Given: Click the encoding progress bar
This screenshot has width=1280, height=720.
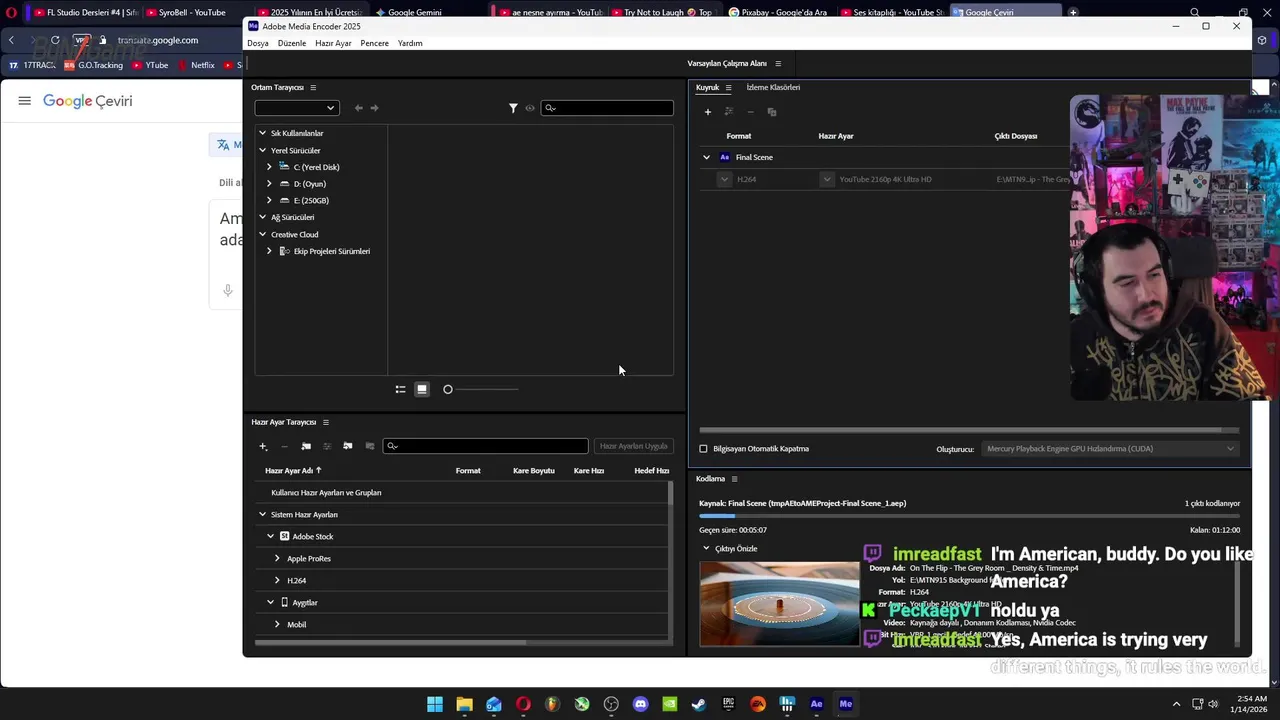Looking at the screenshot, I should coord(969,516).
